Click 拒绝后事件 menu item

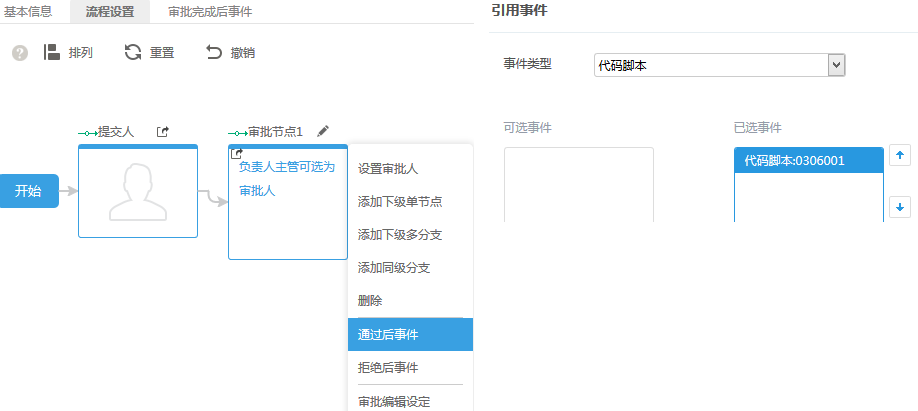[x=388, y=367]
